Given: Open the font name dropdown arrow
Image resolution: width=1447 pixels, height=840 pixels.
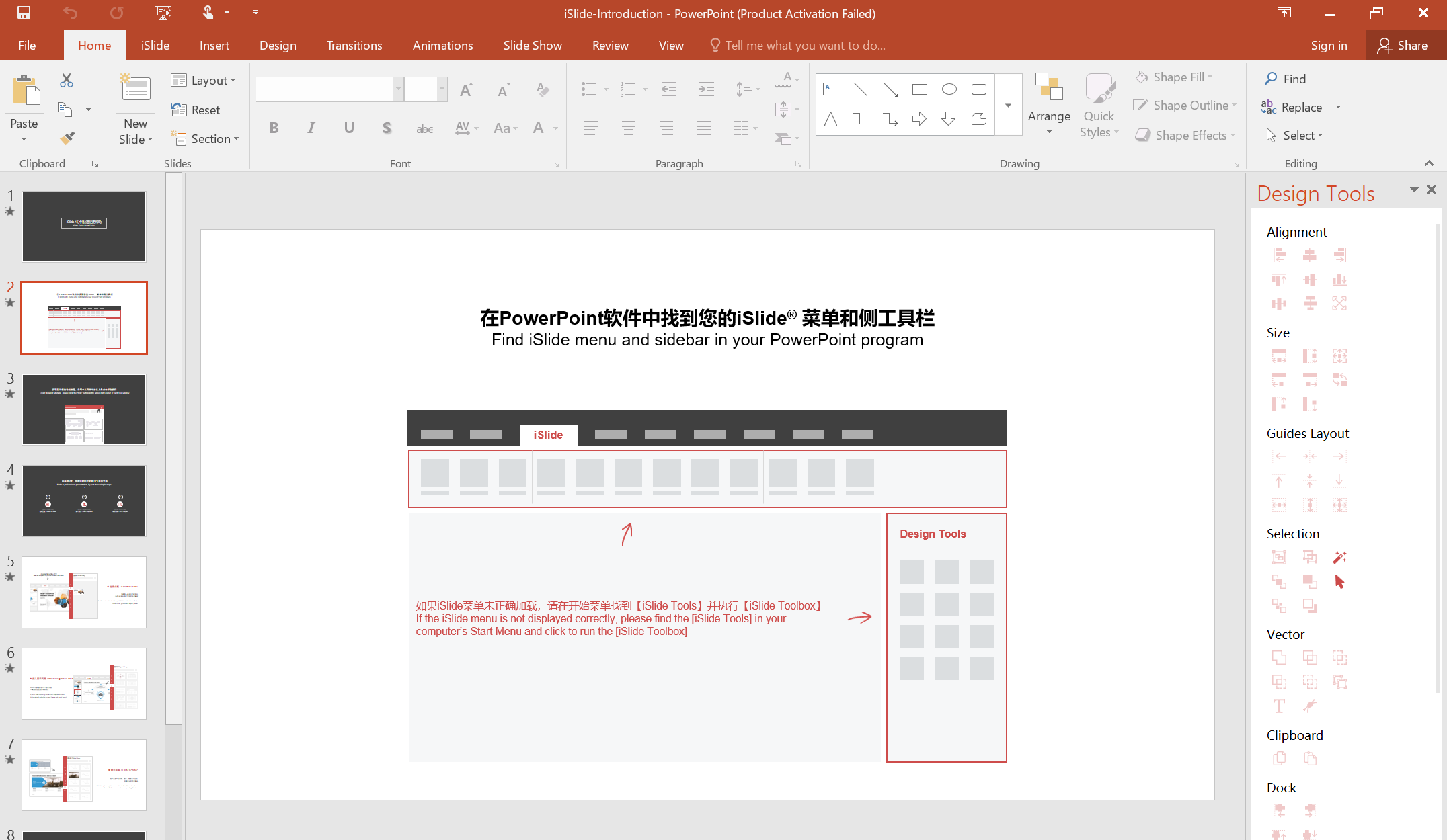Looking at the screenshot, I should click(398, 89).
